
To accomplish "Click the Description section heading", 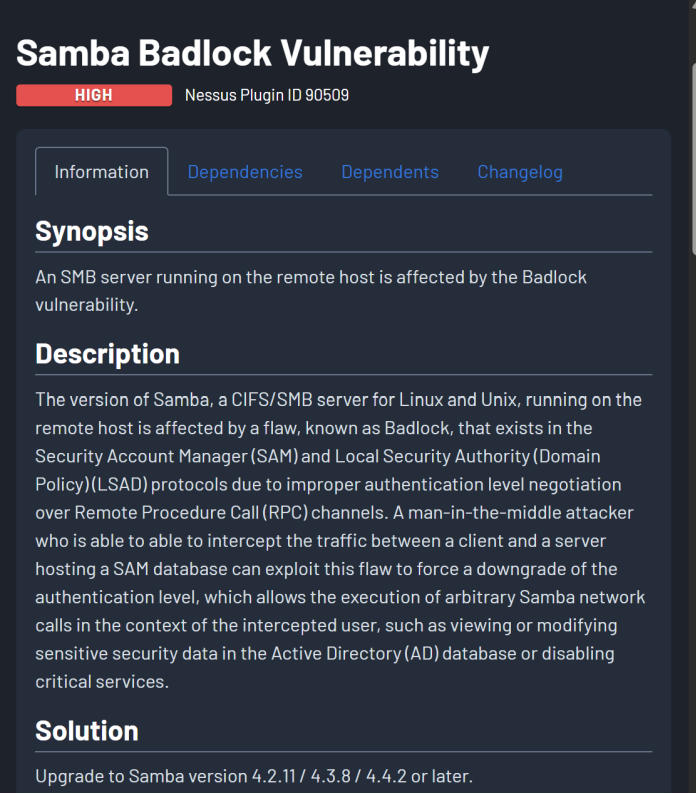I will point(107,354).
